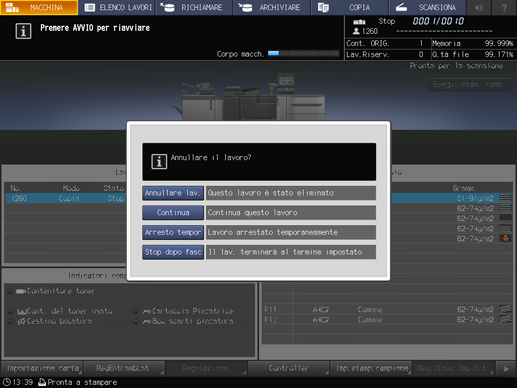The height and width of the screenshot is (388, 517).
Task: Click the speaker sound icon
Action: click(x=479, y=7)
